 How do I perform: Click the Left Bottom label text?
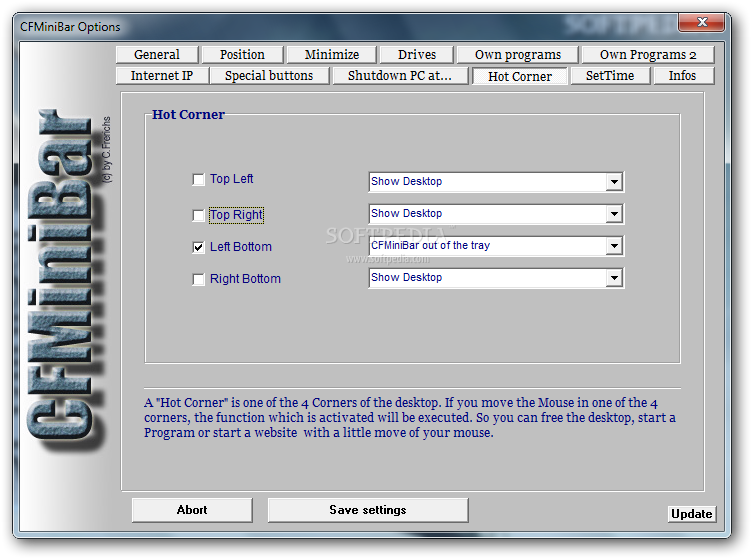[241, 247]
